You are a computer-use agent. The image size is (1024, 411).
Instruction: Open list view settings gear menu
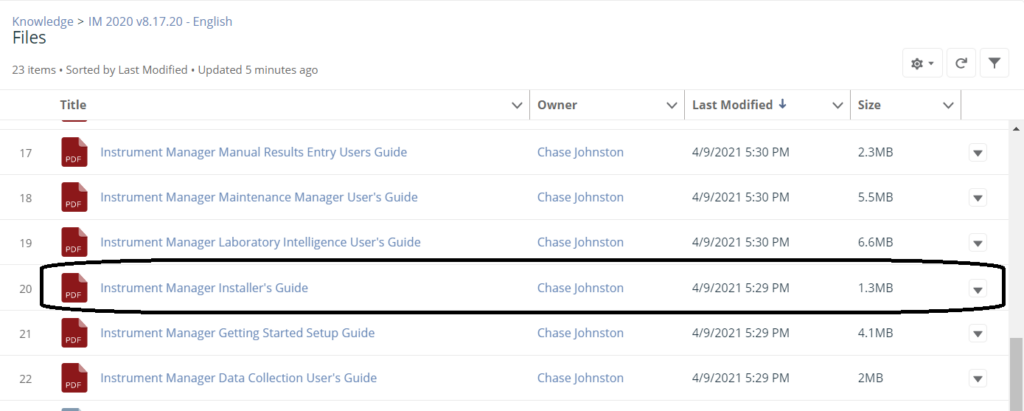921,63
